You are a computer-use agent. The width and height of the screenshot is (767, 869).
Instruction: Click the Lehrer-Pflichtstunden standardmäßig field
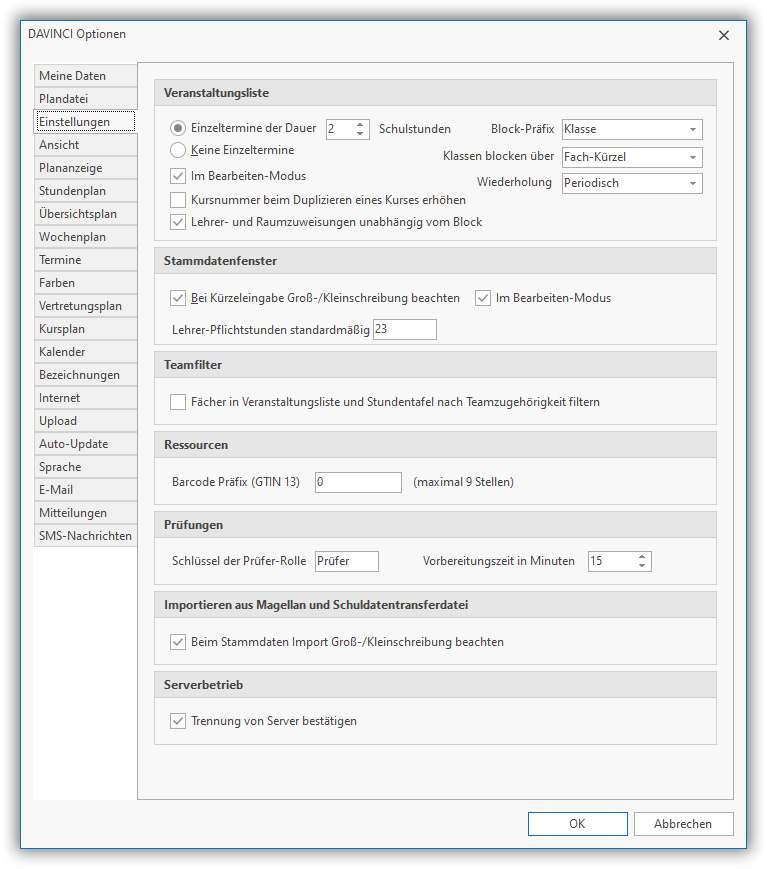tap(404, 329)
